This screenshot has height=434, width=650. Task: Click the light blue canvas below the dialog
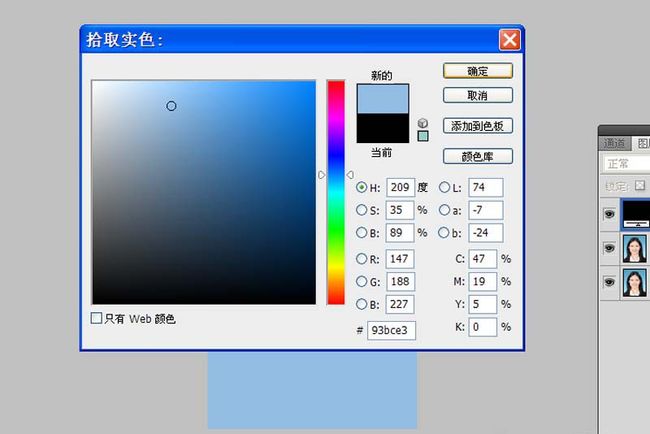point(312,390)
